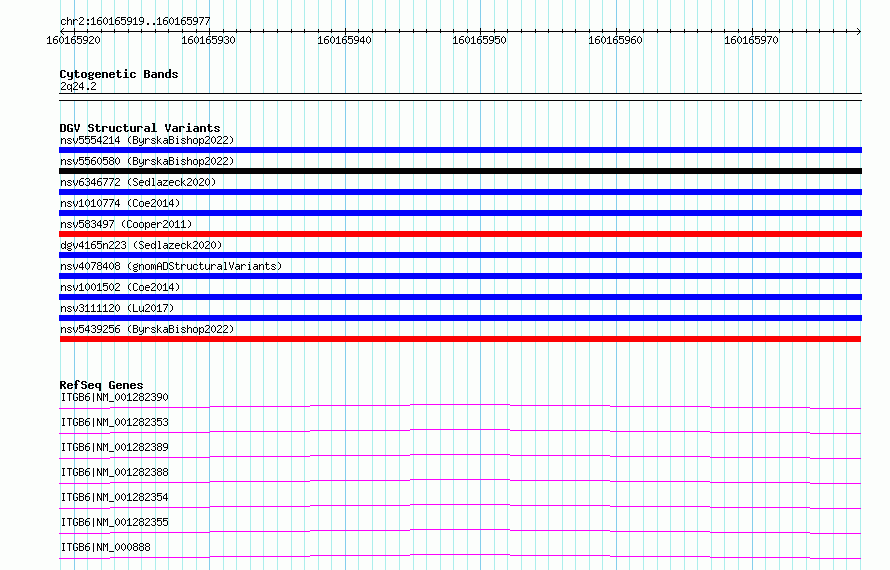Click the blue bar under nsv6346772

(460, 192)
